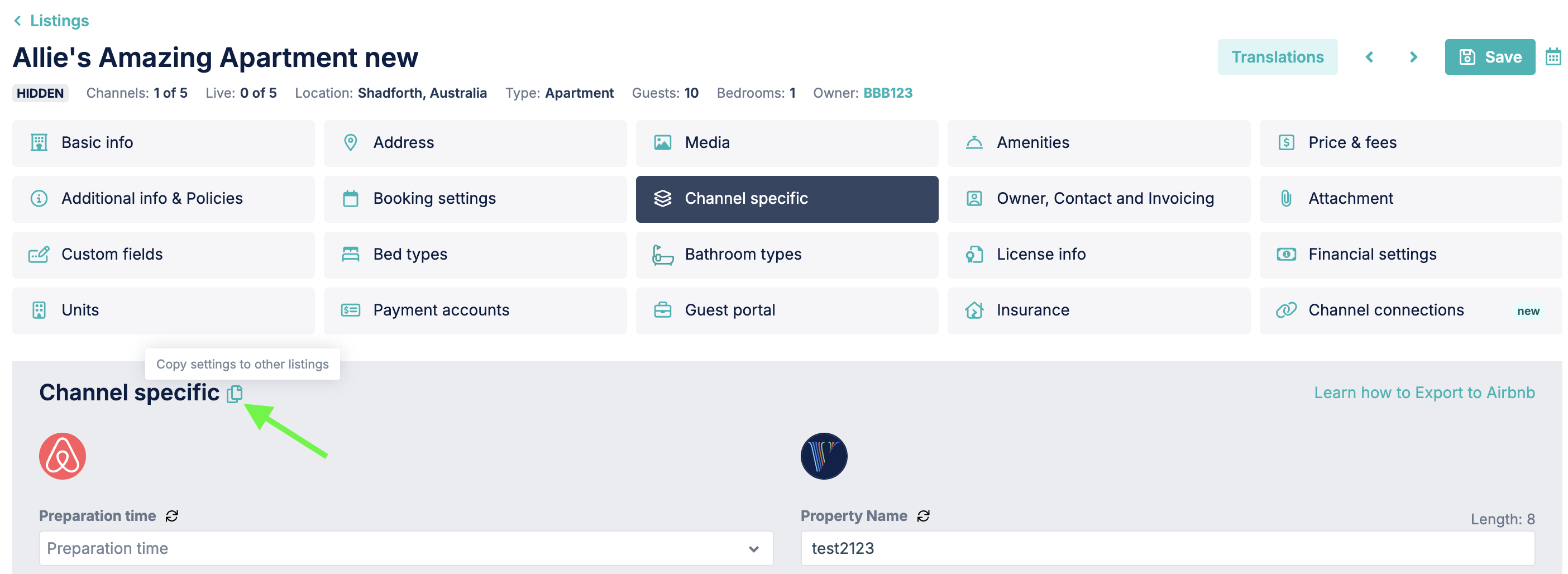
Task: Open the Translations button
Action: pos(1277,57)
